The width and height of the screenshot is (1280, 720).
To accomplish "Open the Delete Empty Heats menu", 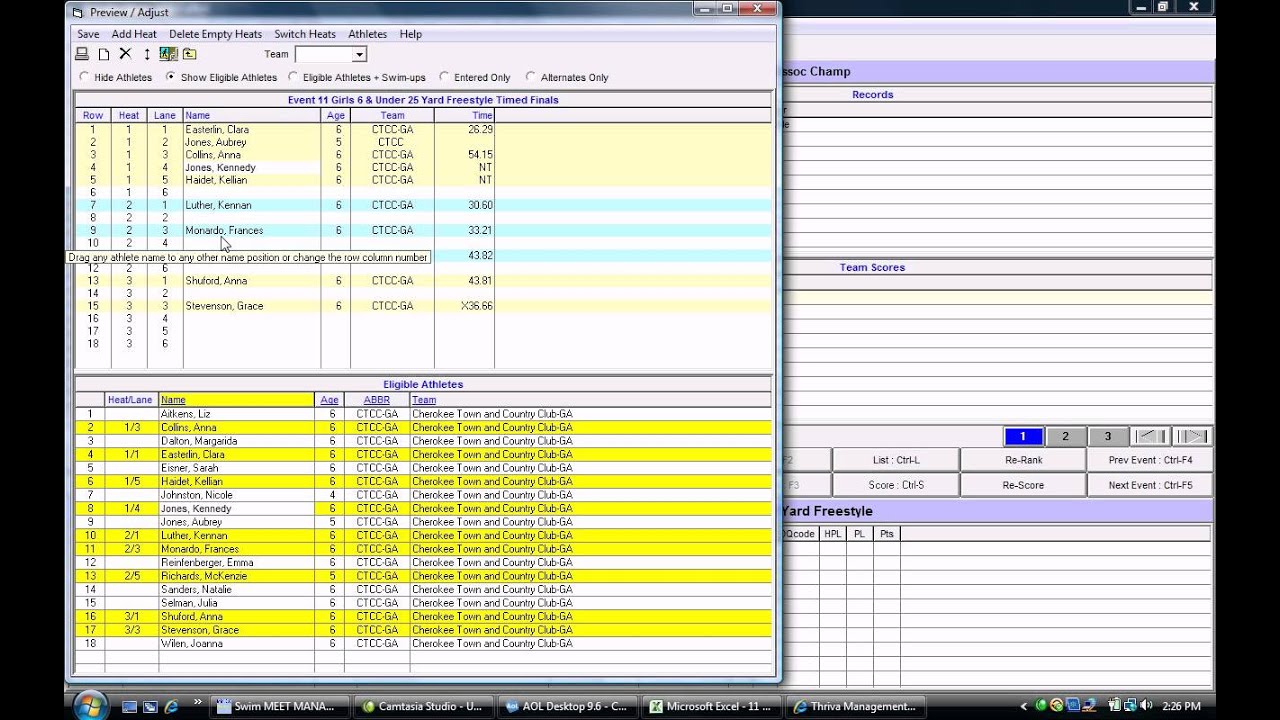I will tap(215, 34).
